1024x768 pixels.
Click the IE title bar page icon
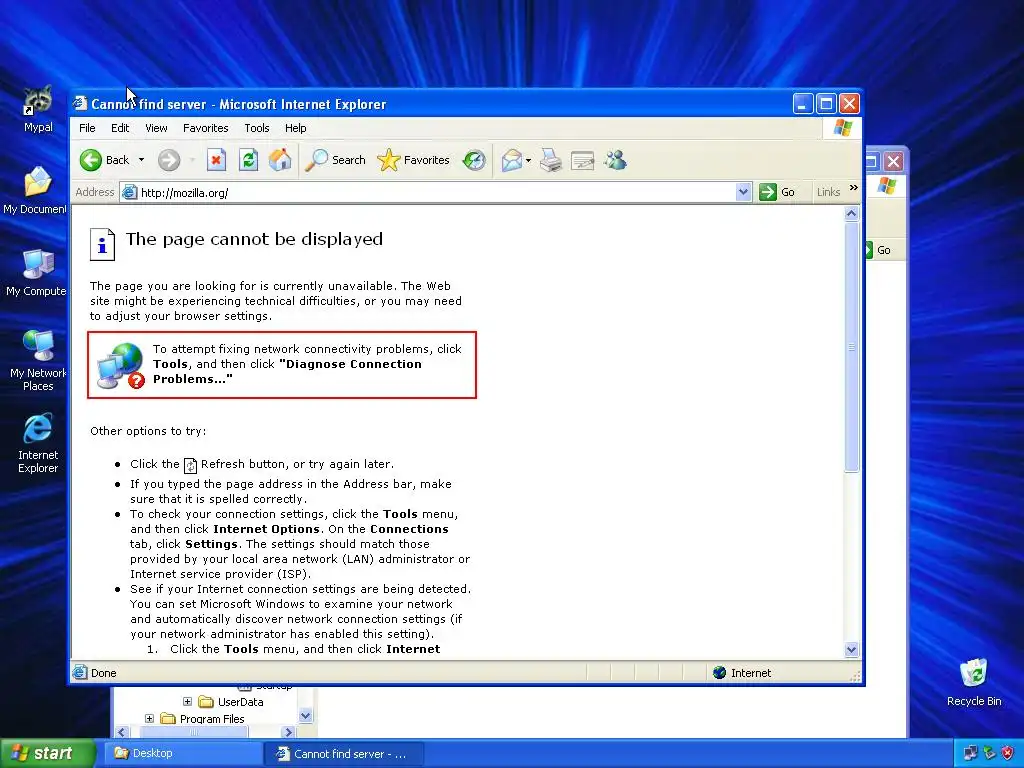pos(80,103)
